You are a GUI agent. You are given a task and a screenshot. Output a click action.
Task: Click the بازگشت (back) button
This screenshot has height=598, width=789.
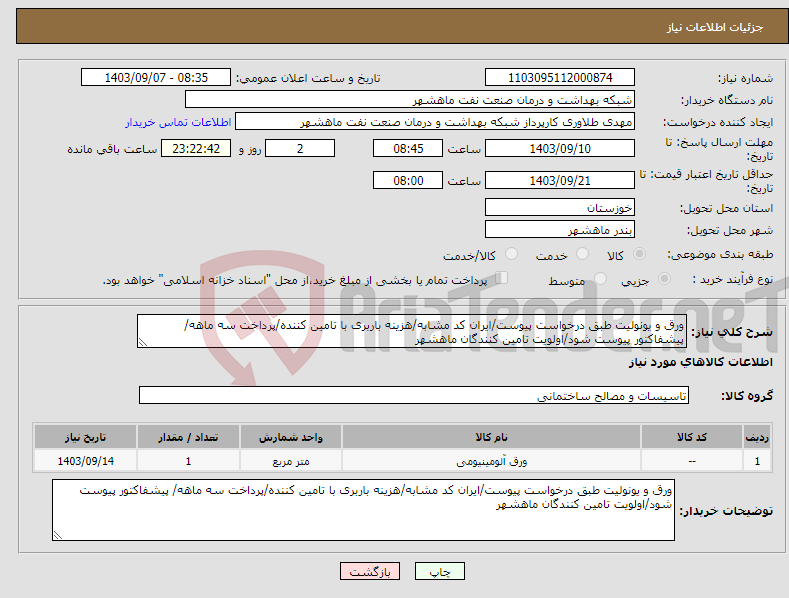(370, 571)
